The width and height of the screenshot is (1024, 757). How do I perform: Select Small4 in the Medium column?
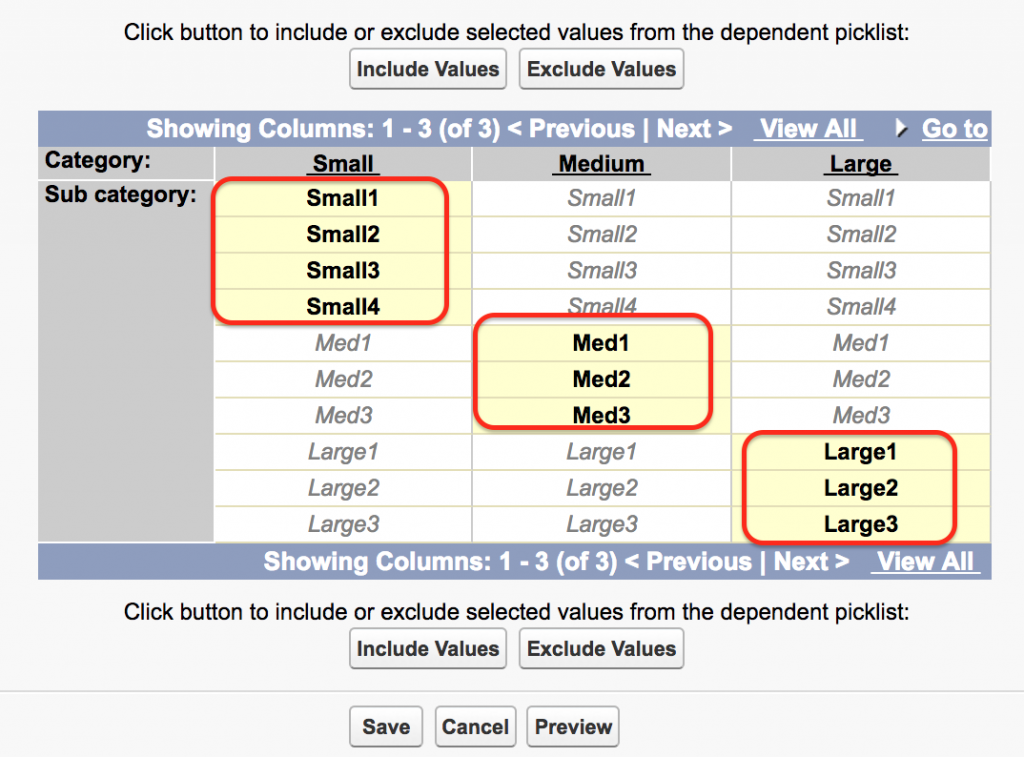601,306
